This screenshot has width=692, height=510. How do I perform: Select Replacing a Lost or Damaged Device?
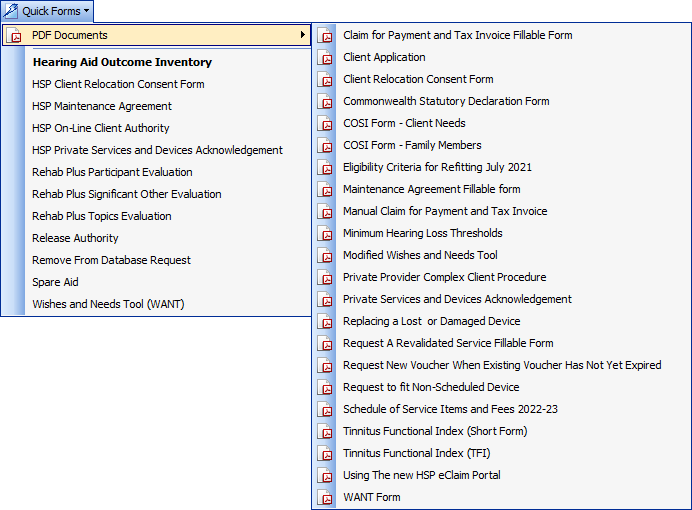pyautogui.click(x=432, y=322)
